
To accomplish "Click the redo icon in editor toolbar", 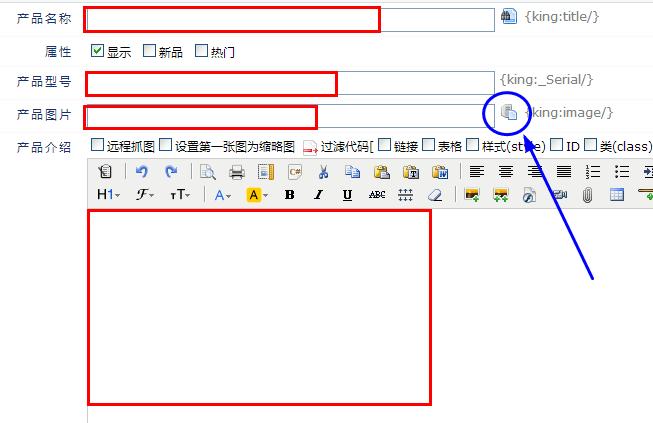I will pyautogui.click(x=171, y=172).
